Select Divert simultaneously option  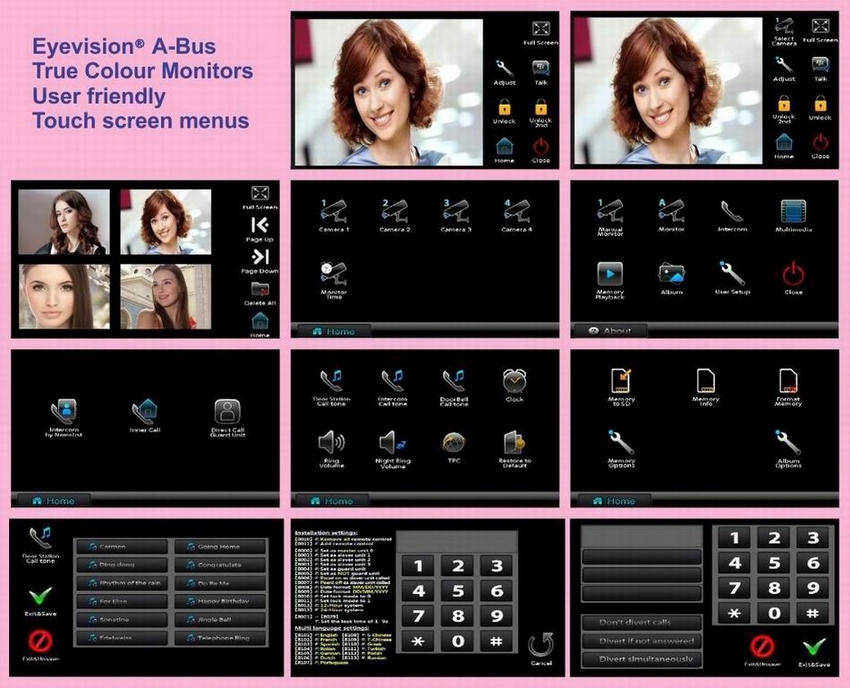tap(642, 659)
